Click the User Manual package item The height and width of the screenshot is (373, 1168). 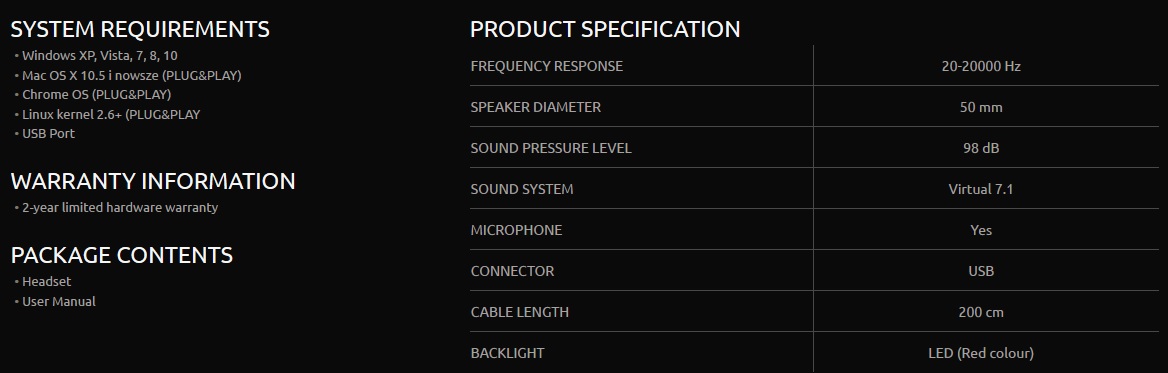[x=59, y=302]
